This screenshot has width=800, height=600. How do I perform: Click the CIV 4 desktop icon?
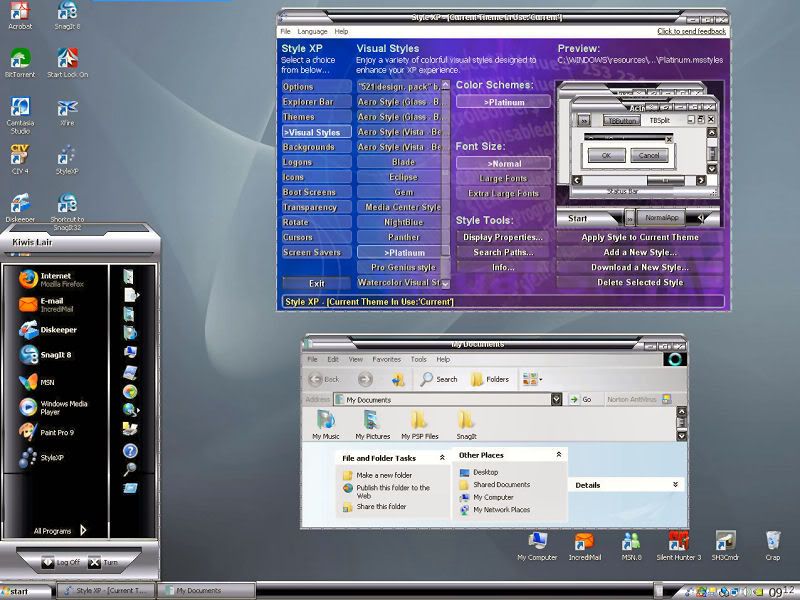pyautogui.click(x=20, y=159)
